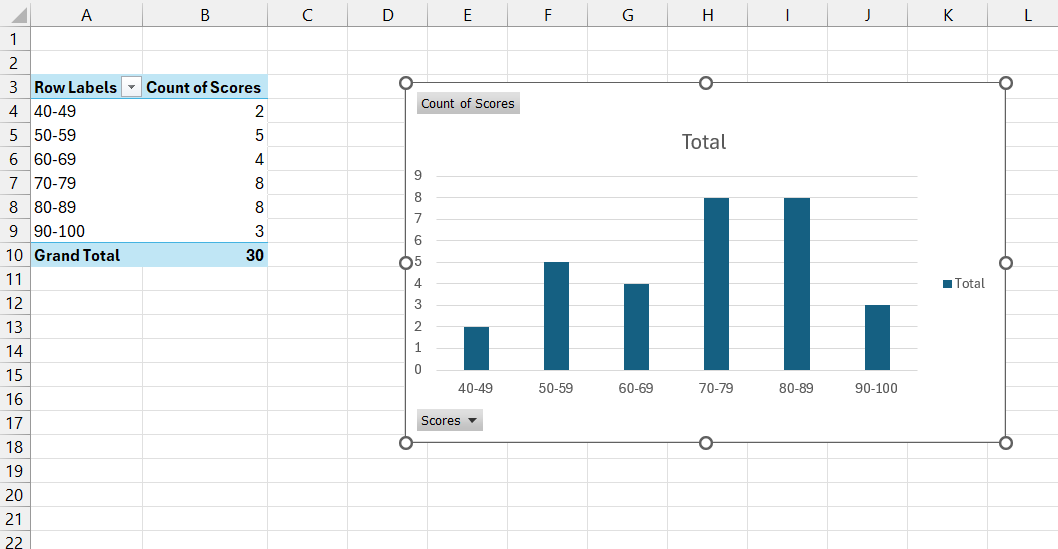Select row 15 header
Image resolution: width=1058 pixels, height=549 pixels.
point(15,375)
